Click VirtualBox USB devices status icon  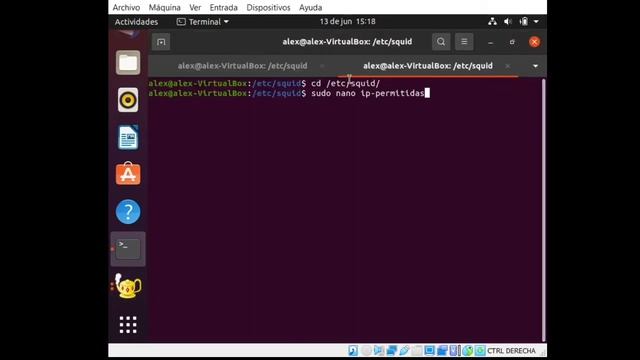404,351
